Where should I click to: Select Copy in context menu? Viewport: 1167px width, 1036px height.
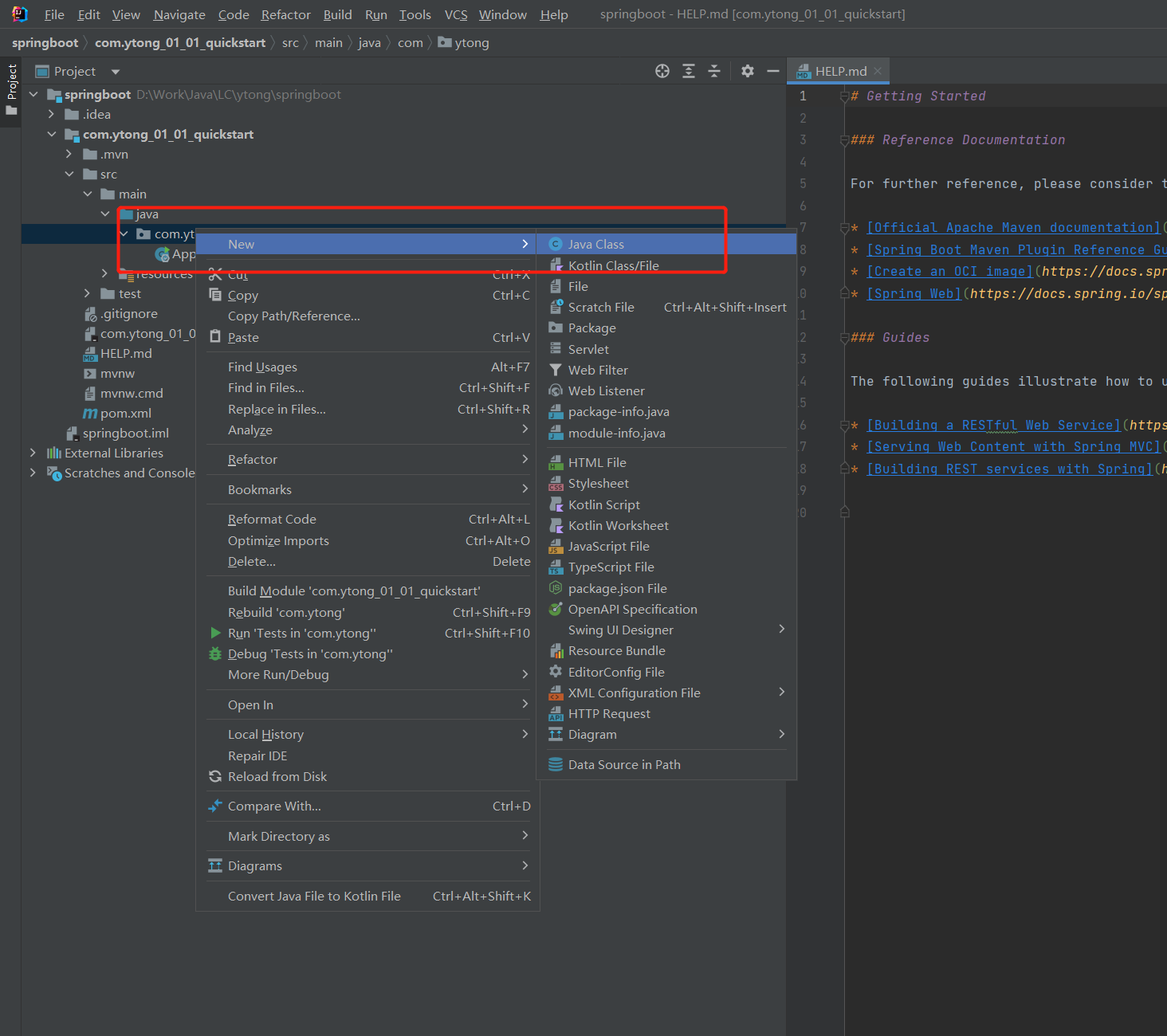click(367, 295)
